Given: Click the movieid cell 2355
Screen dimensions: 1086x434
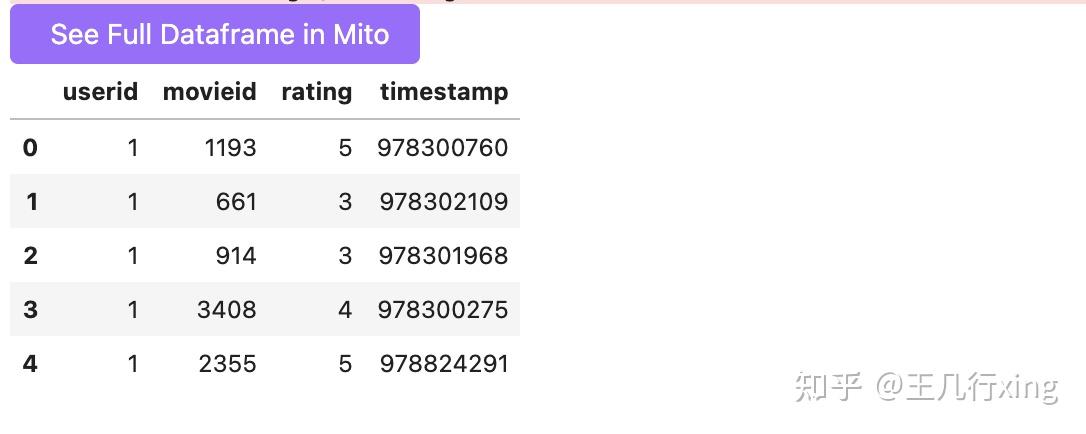Looking at the screenshot, I should (228, 363).
